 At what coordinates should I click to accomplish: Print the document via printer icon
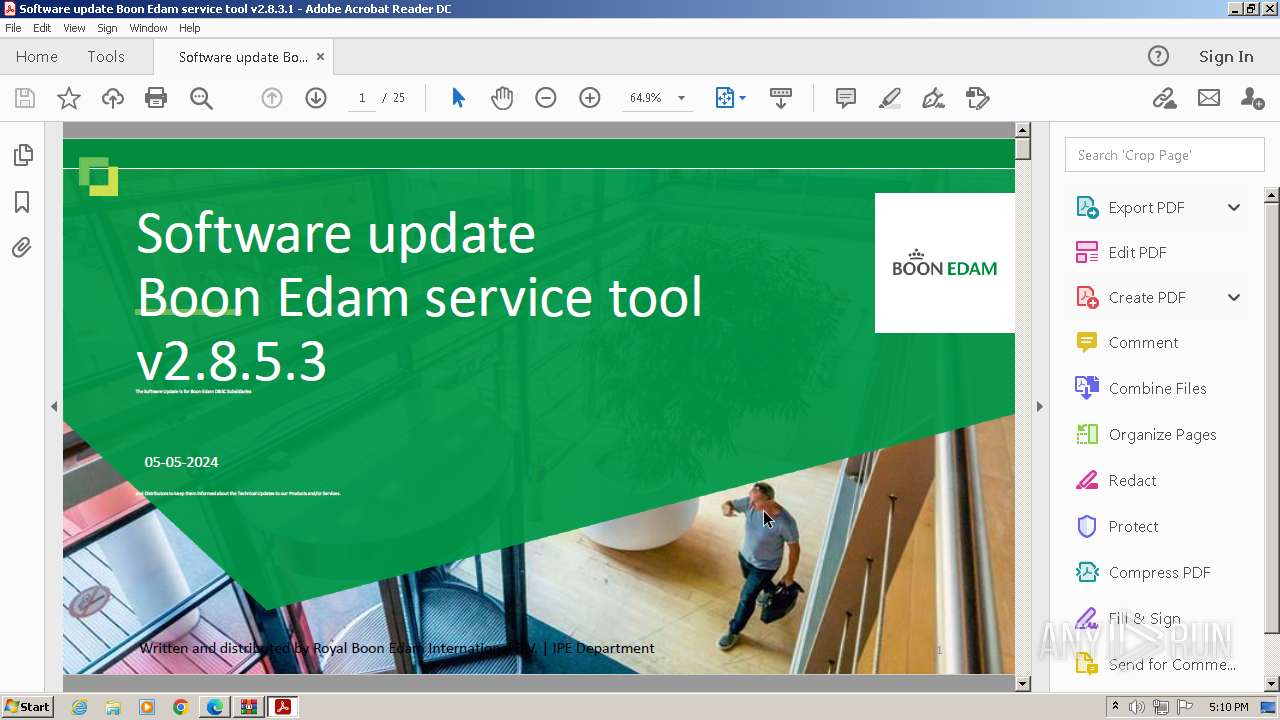[x=156, y=98]
